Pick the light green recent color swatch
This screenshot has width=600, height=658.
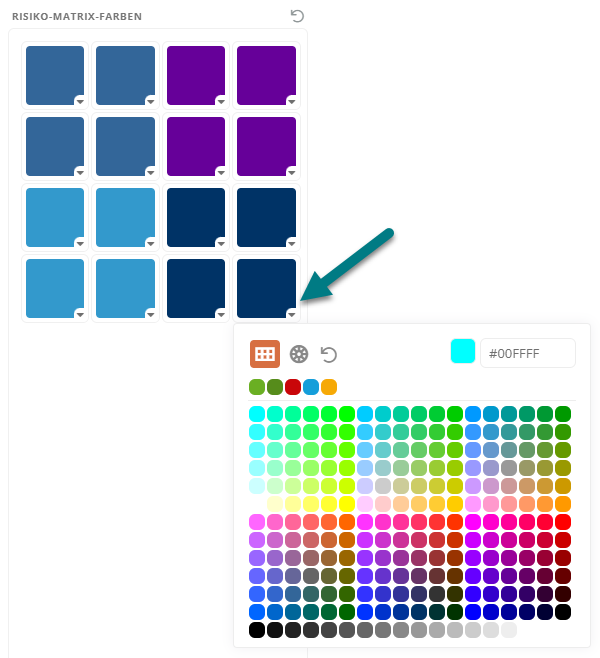tap(257, 387)
